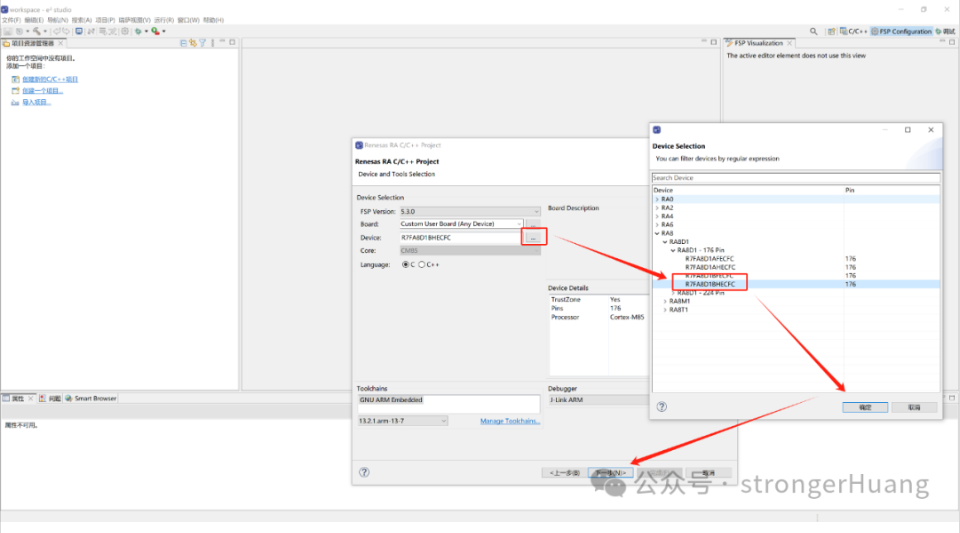Image resolution: width=960 pixels, height=533 pixels.
Task: Open the Board dropdown
Action: (x=461, y=224)
